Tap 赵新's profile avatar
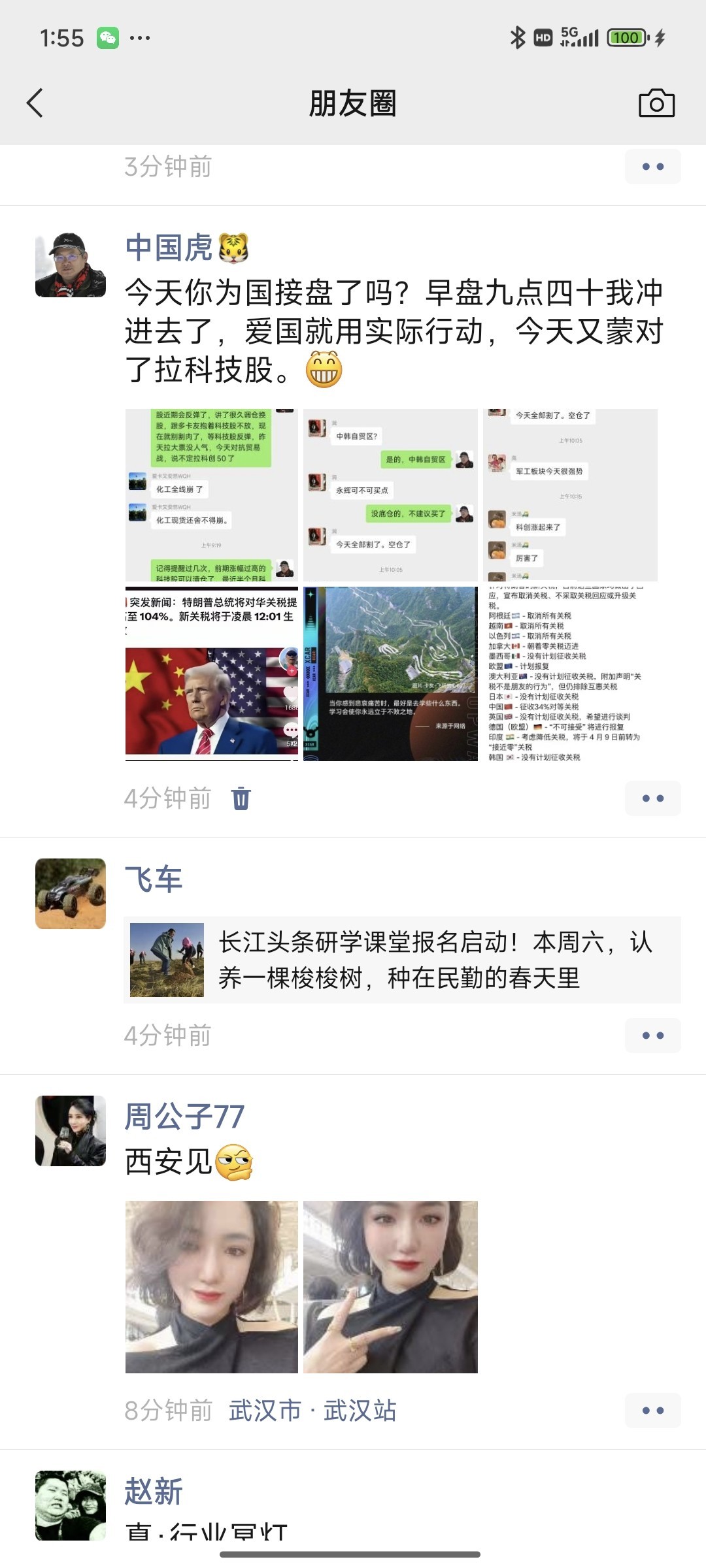This screenshot has height=1568, width=706. [71, 1506]
